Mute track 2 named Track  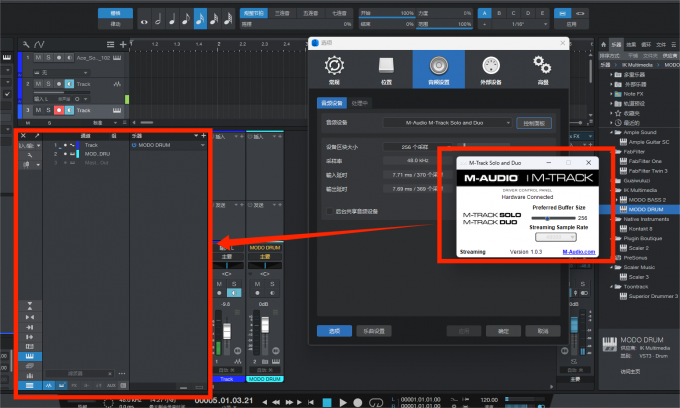coord(38,84)
